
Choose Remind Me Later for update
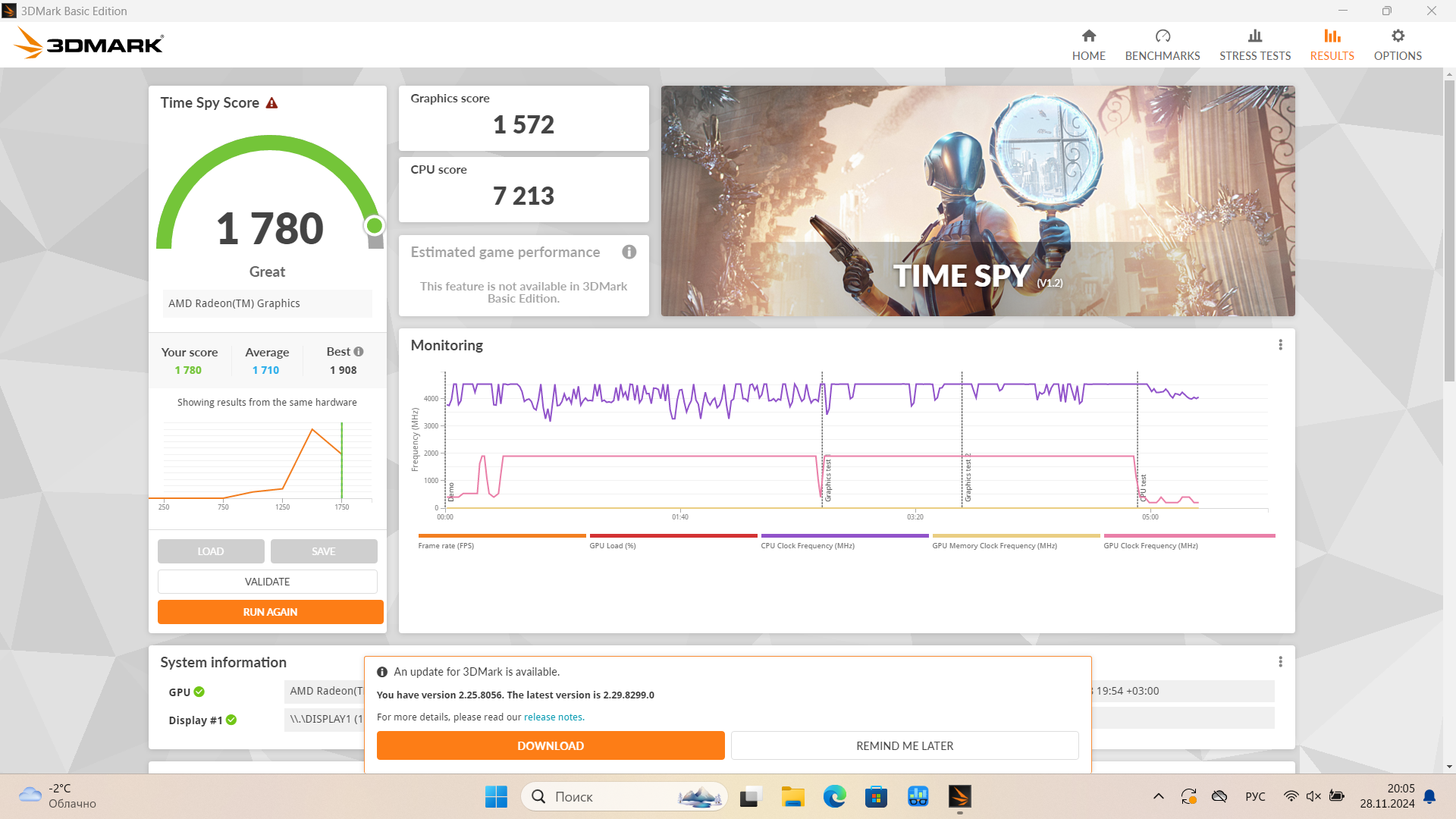tap(904, 745)
